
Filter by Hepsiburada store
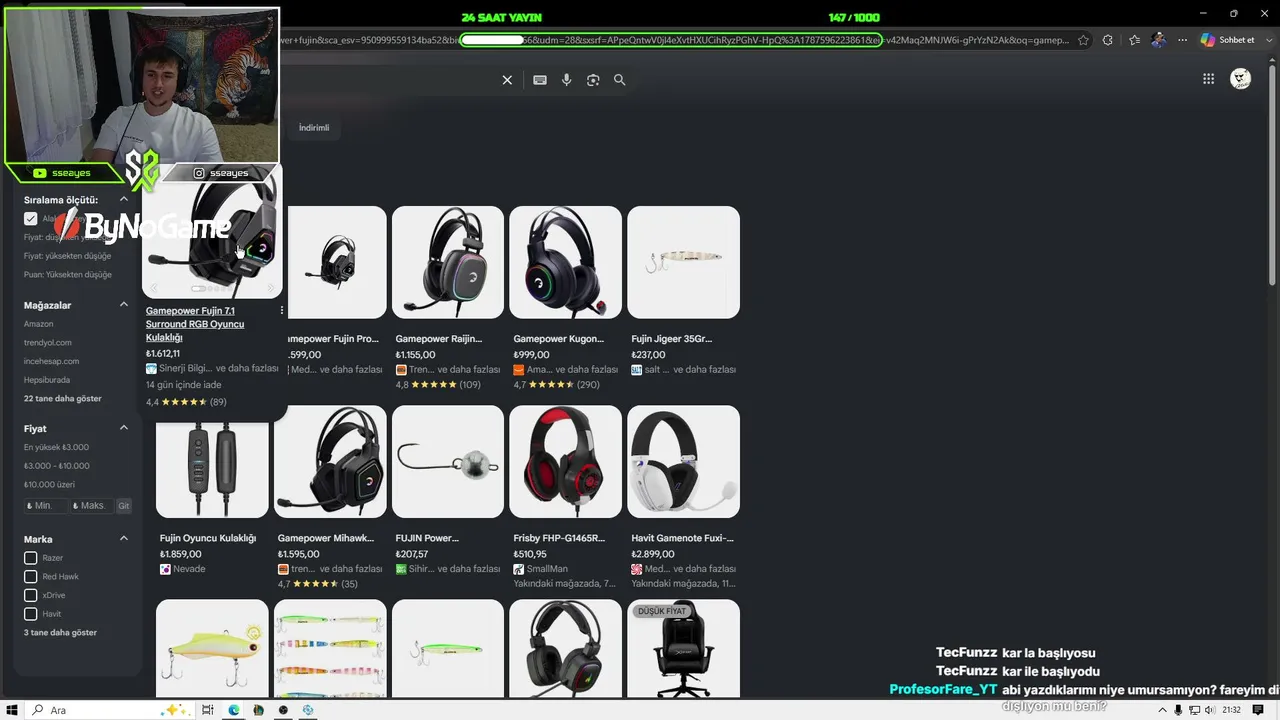click(47, 380)
